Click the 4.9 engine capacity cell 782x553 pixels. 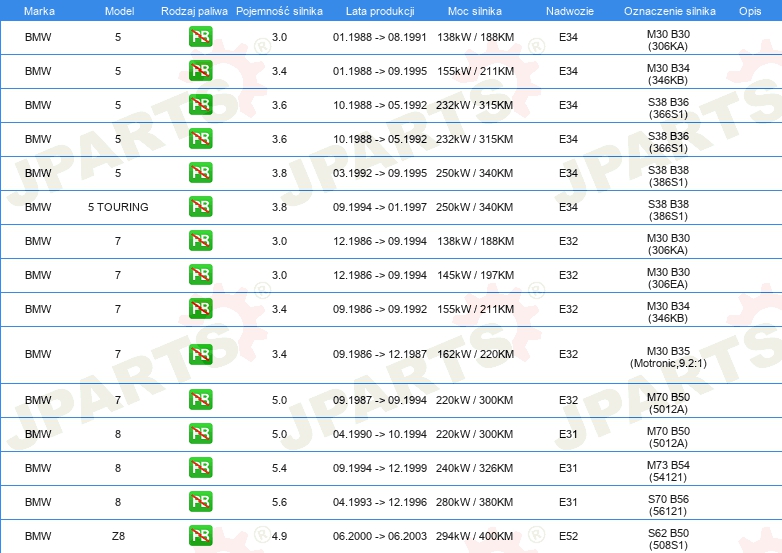pos(279,536)
